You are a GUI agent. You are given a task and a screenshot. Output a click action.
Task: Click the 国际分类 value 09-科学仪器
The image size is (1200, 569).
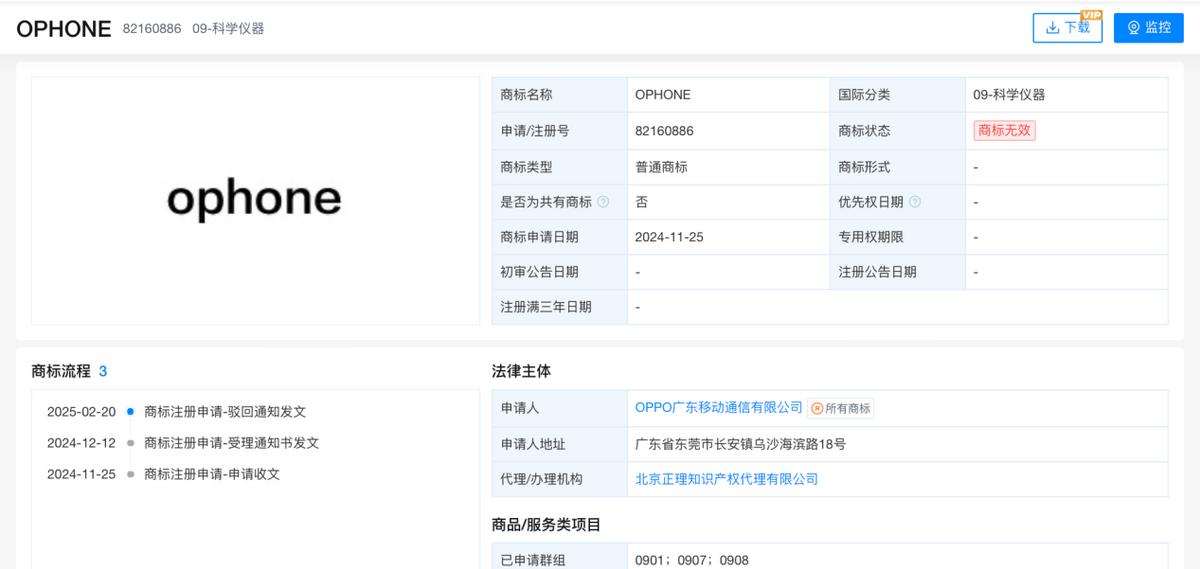1009,95
